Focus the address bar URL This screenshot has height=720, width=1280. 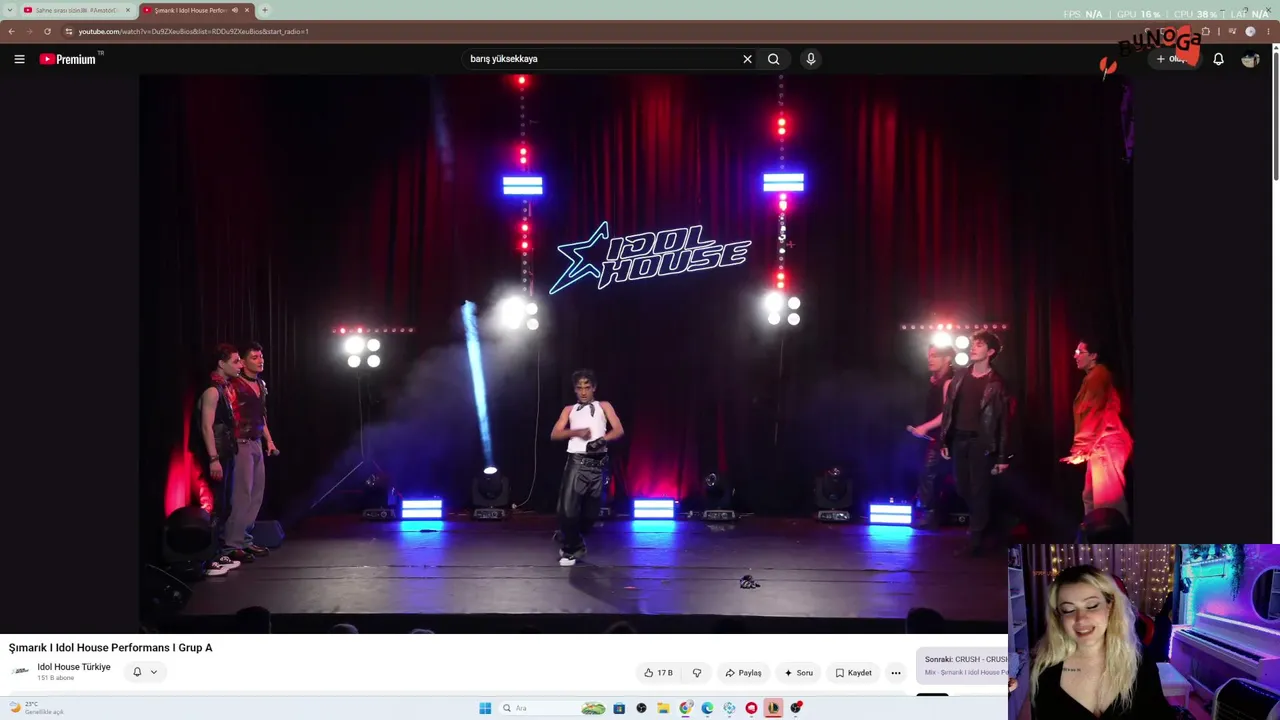[x=194, y=31]
